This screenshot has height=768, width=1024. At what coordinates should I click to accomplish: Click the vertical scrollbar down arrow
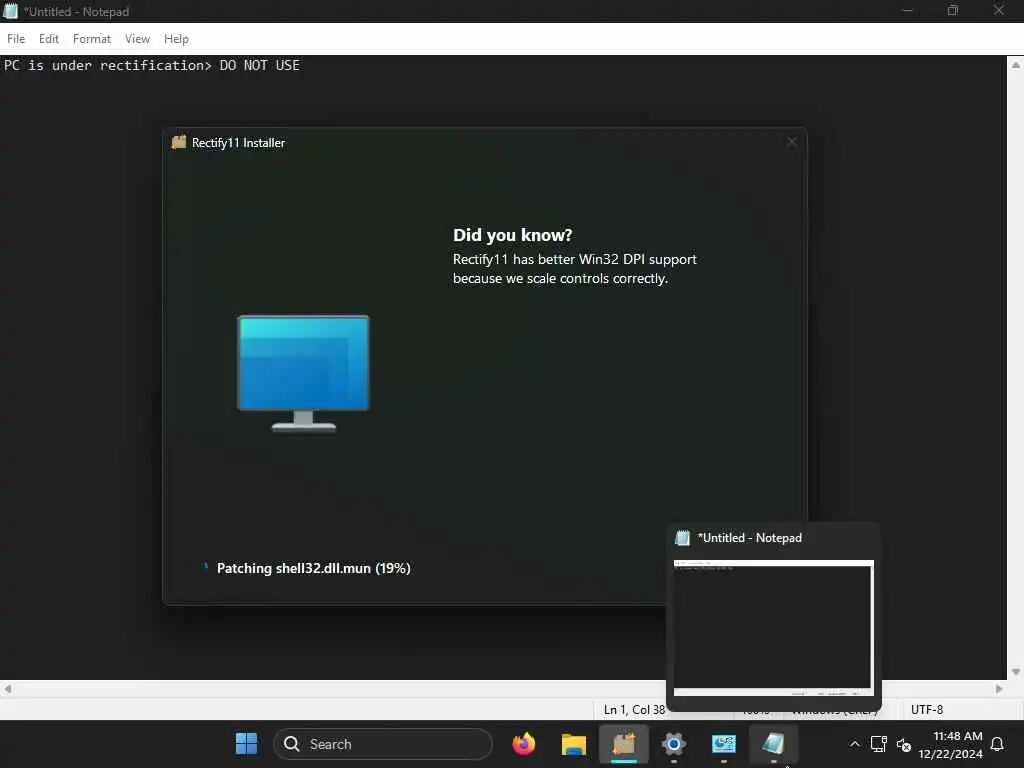(1016, 671)
